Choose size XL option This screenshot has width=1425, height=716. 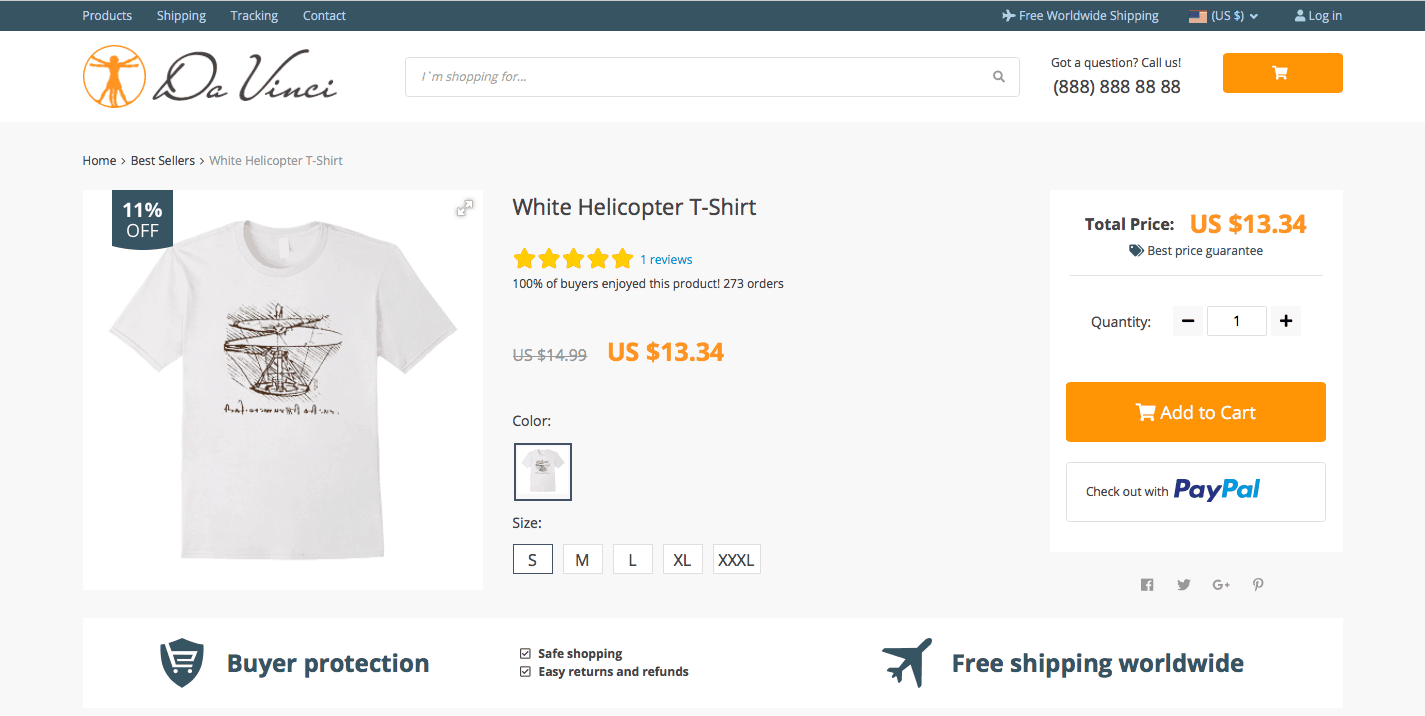coord(682,560)
